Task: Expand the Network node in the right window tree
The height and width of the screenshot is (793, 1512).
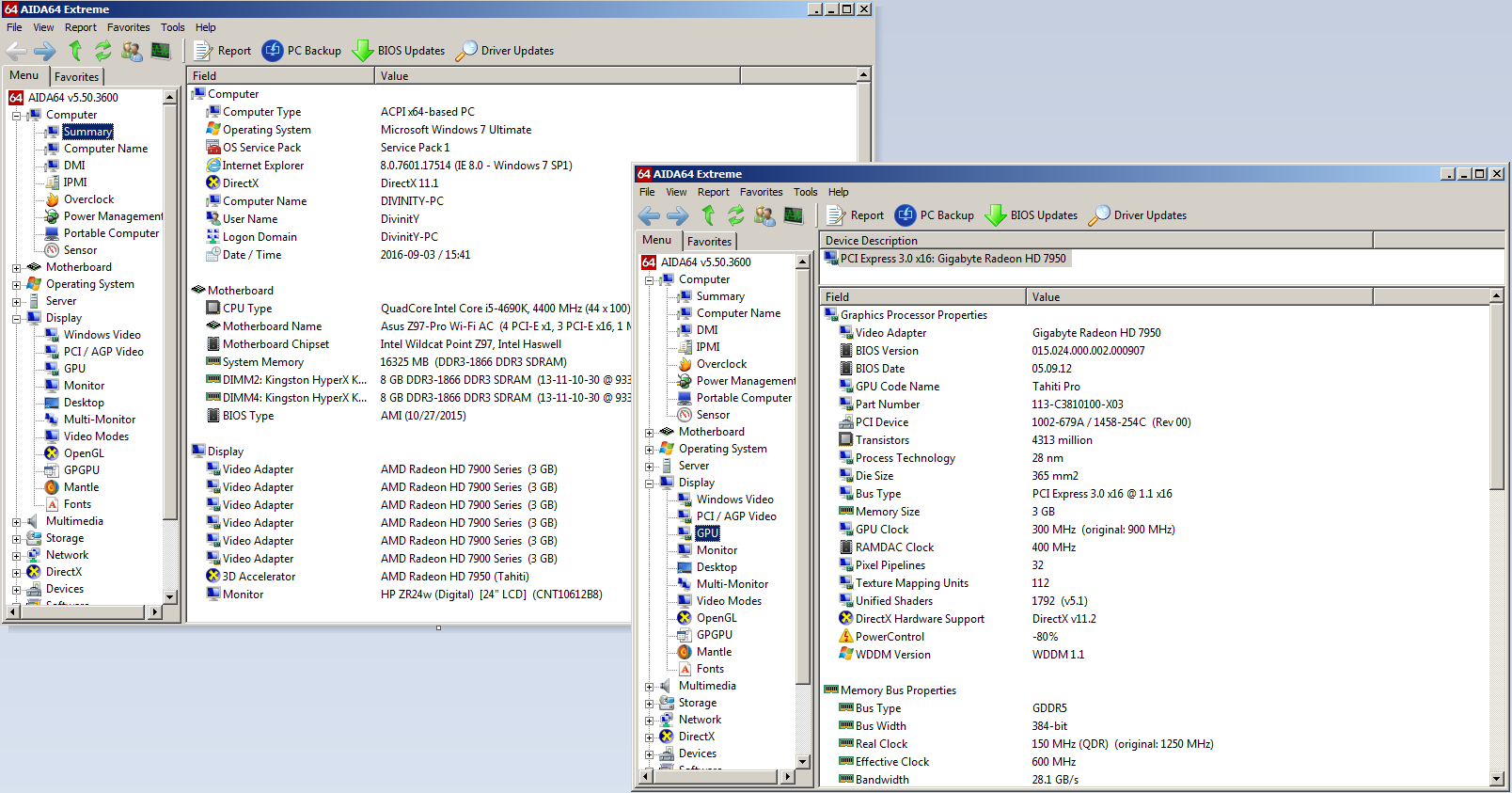Action: pos(649,721)
